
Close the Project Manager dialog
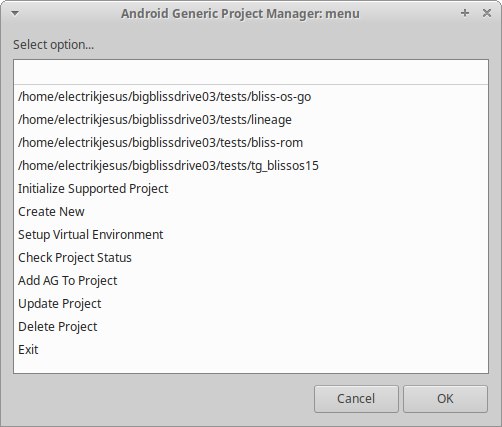(487, 13)
